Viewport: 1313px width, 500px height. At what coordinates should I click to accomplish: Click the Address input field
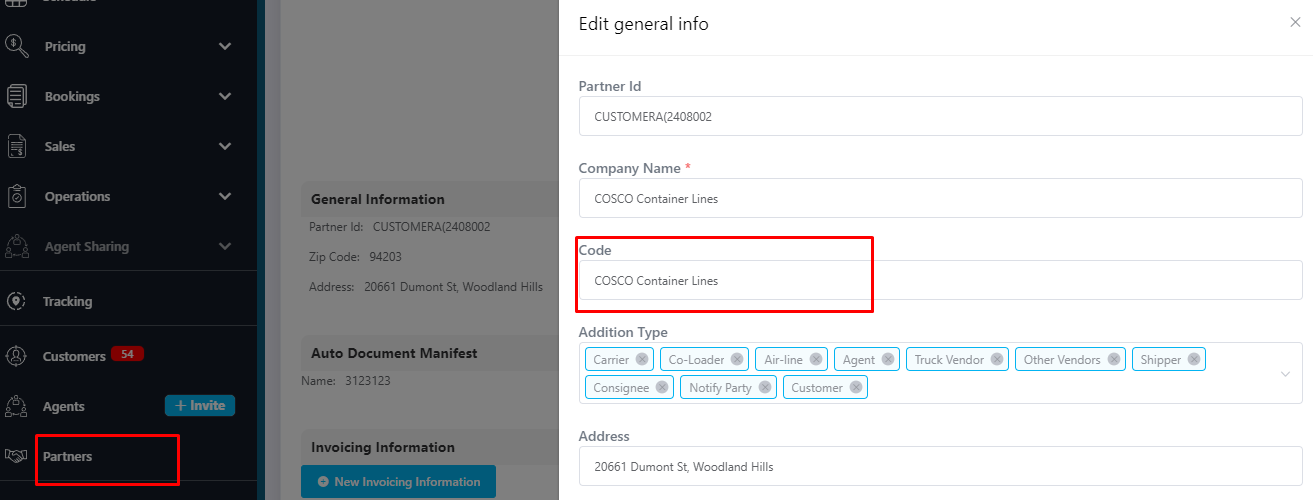pos(941,466)
